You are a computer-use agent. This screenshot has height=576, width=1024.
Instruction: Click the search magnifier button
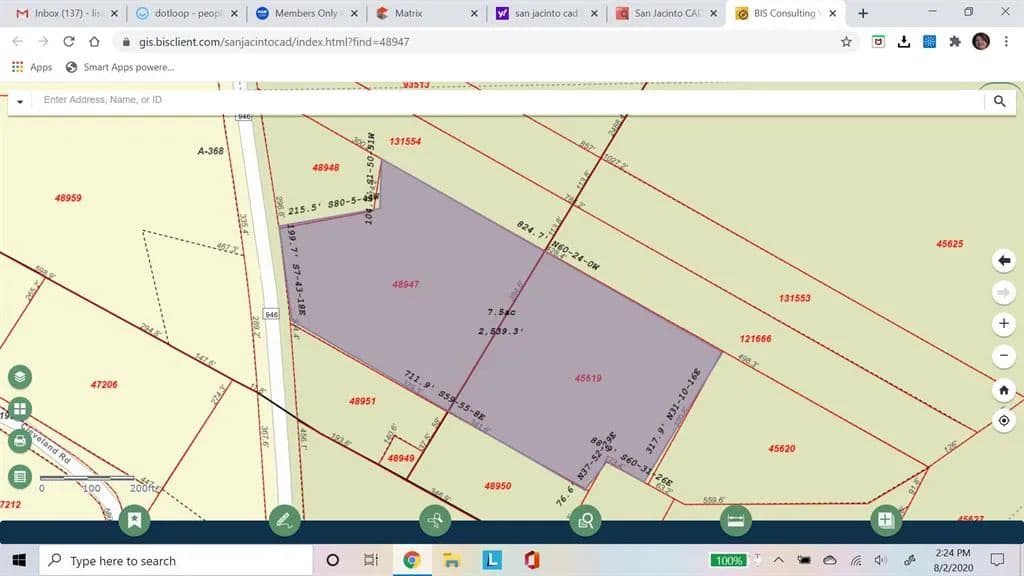coord(999,101)
